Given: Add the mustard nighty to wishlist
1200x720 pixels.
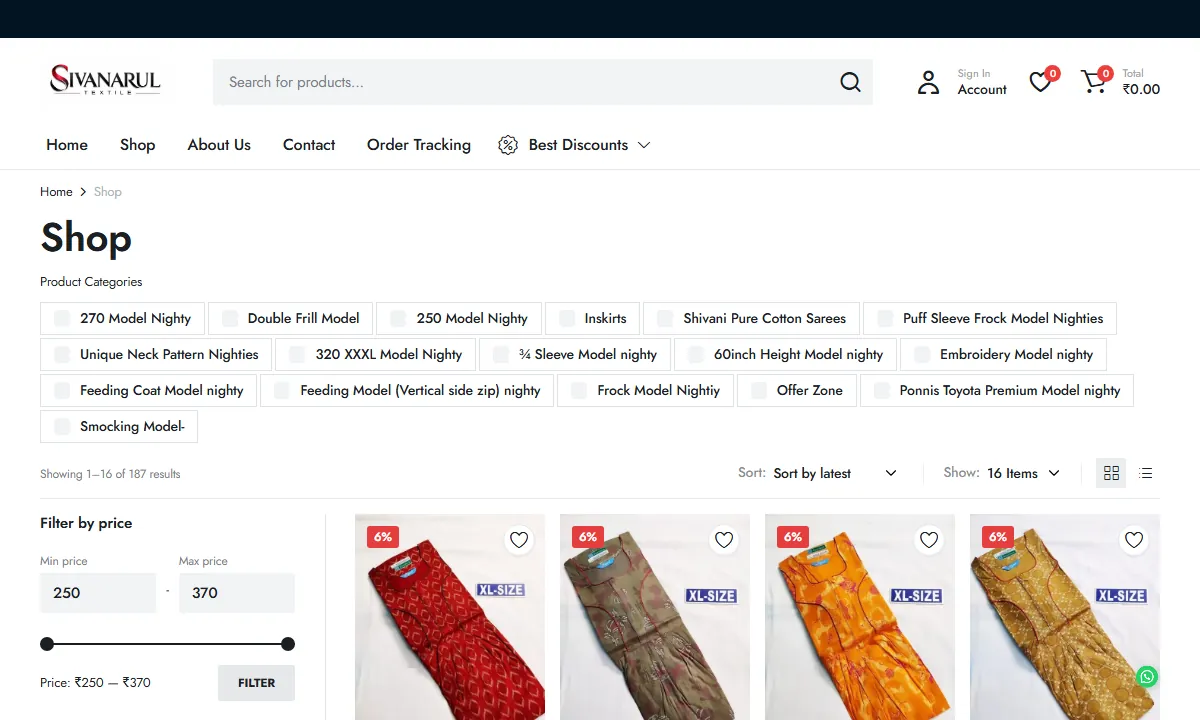Looking at the screenshot, I should pos(1134,540).
